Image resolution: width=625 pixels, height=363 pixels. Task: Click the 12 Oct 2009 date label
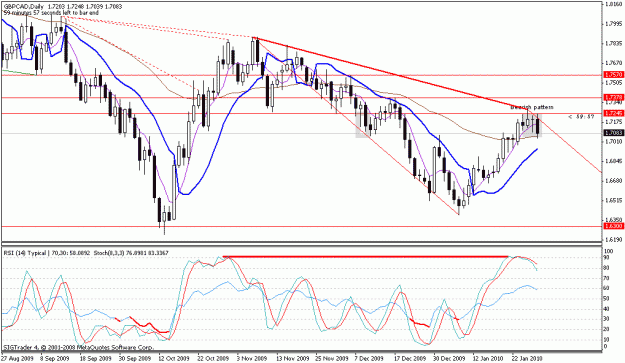pyautogui.click(x=174, y=358)
